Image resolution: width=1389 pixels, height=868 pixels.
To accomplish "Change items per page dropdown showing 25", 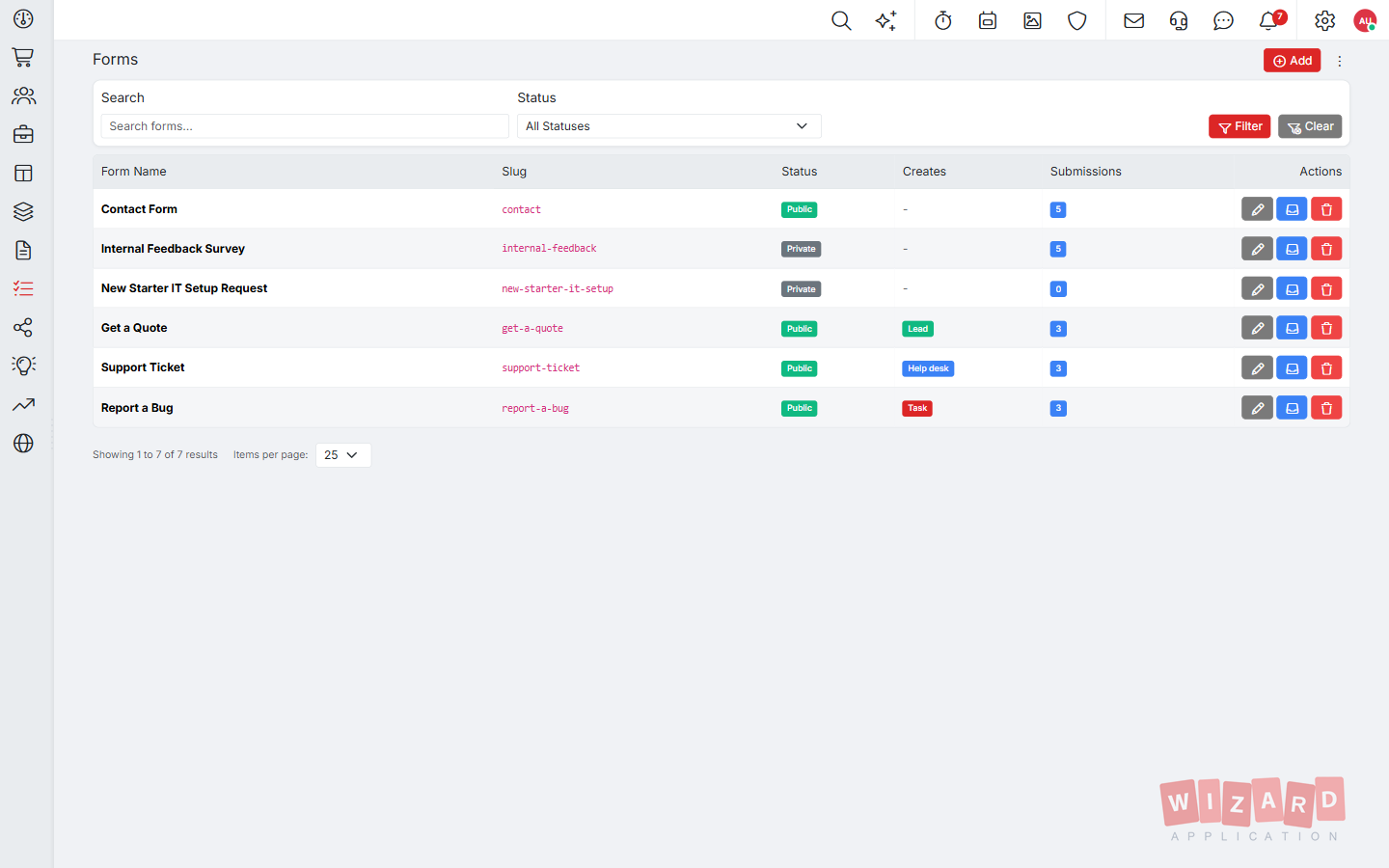I will [343, 455].
